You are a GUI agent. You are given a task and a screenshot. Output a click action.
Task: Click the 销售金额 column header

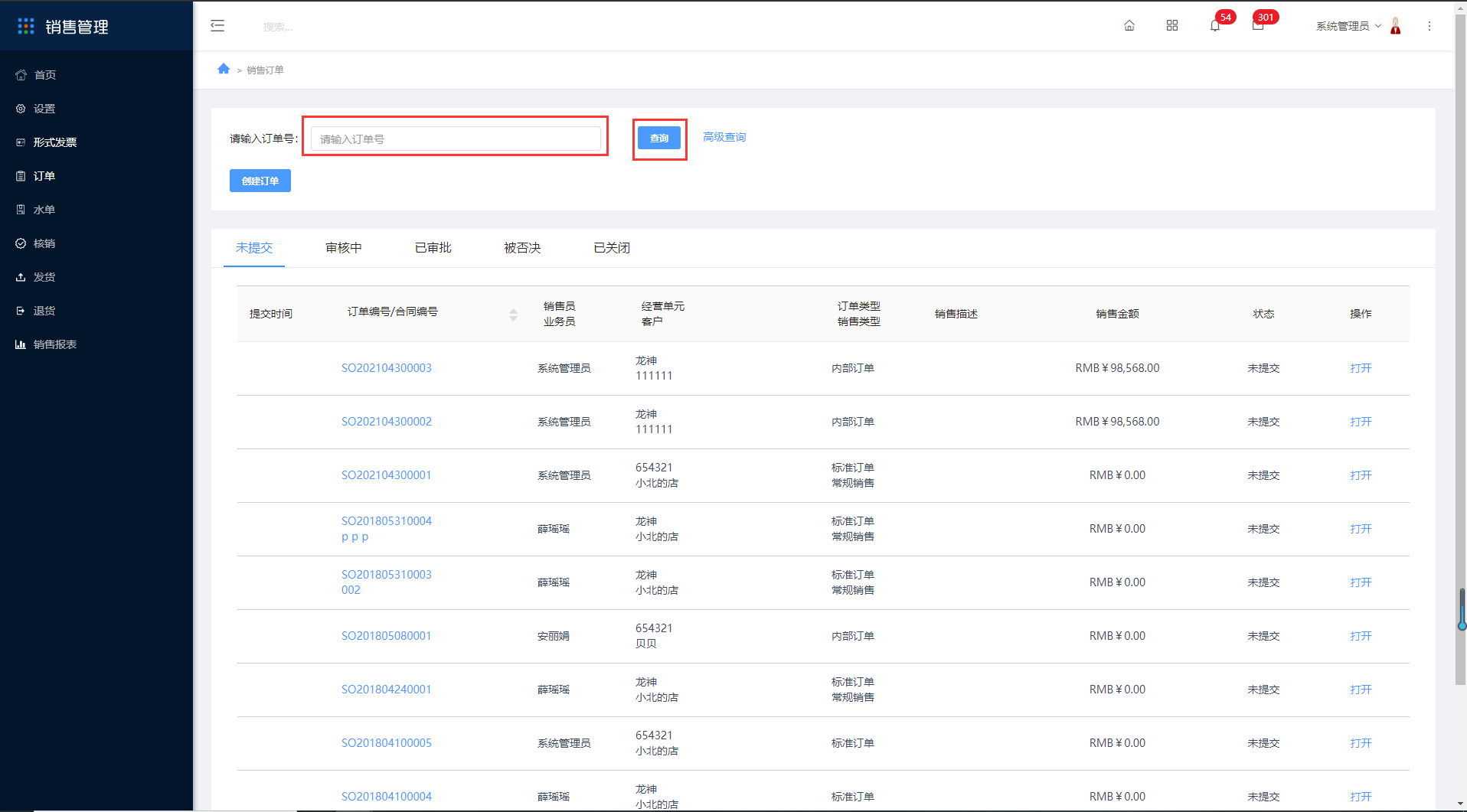(x=1117, y=314)
